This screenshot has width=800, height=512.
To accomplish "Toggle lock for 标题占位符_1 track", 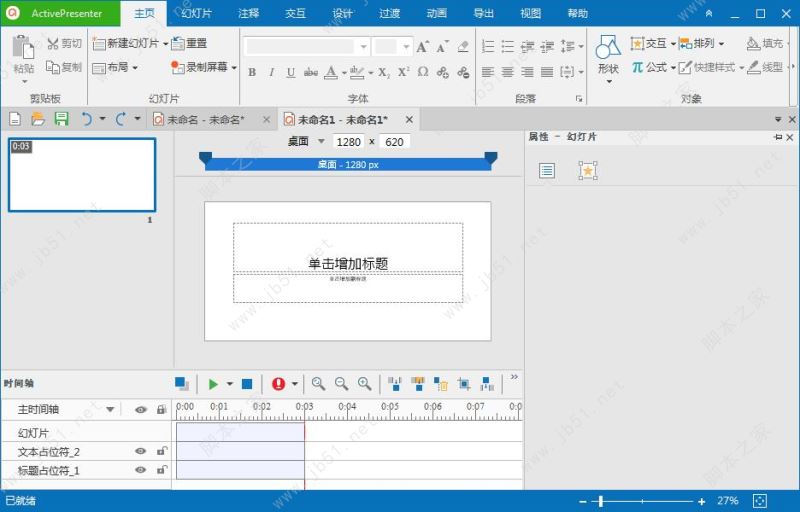I will pos(162,470).
